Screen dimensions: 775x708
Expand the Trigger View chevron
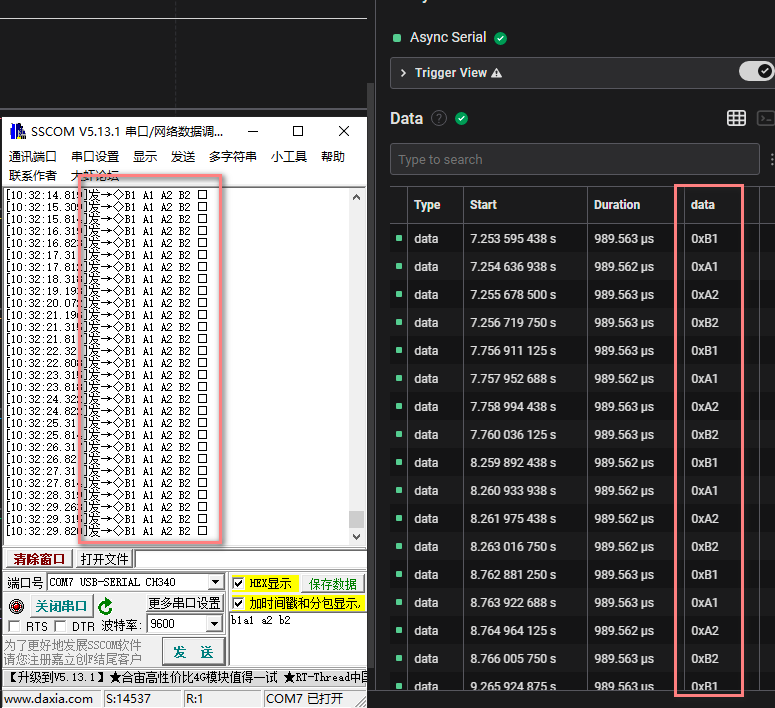[x=403, y=73]
